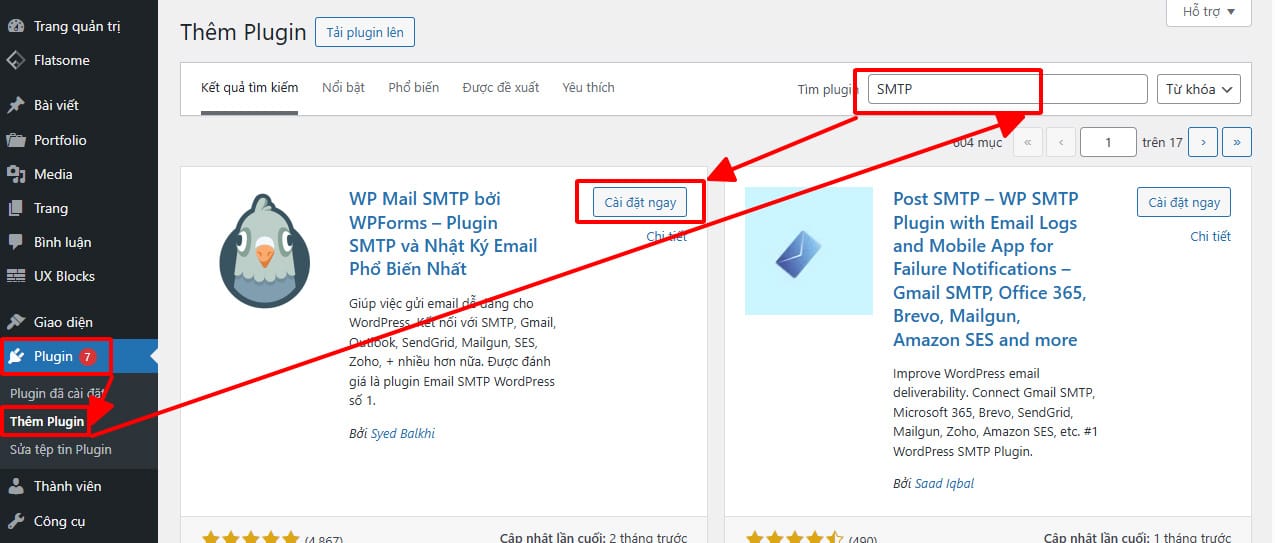1275x543 pixels.
Task: Open the Từ khóa search type dropdown
Action: [1198, 89]
